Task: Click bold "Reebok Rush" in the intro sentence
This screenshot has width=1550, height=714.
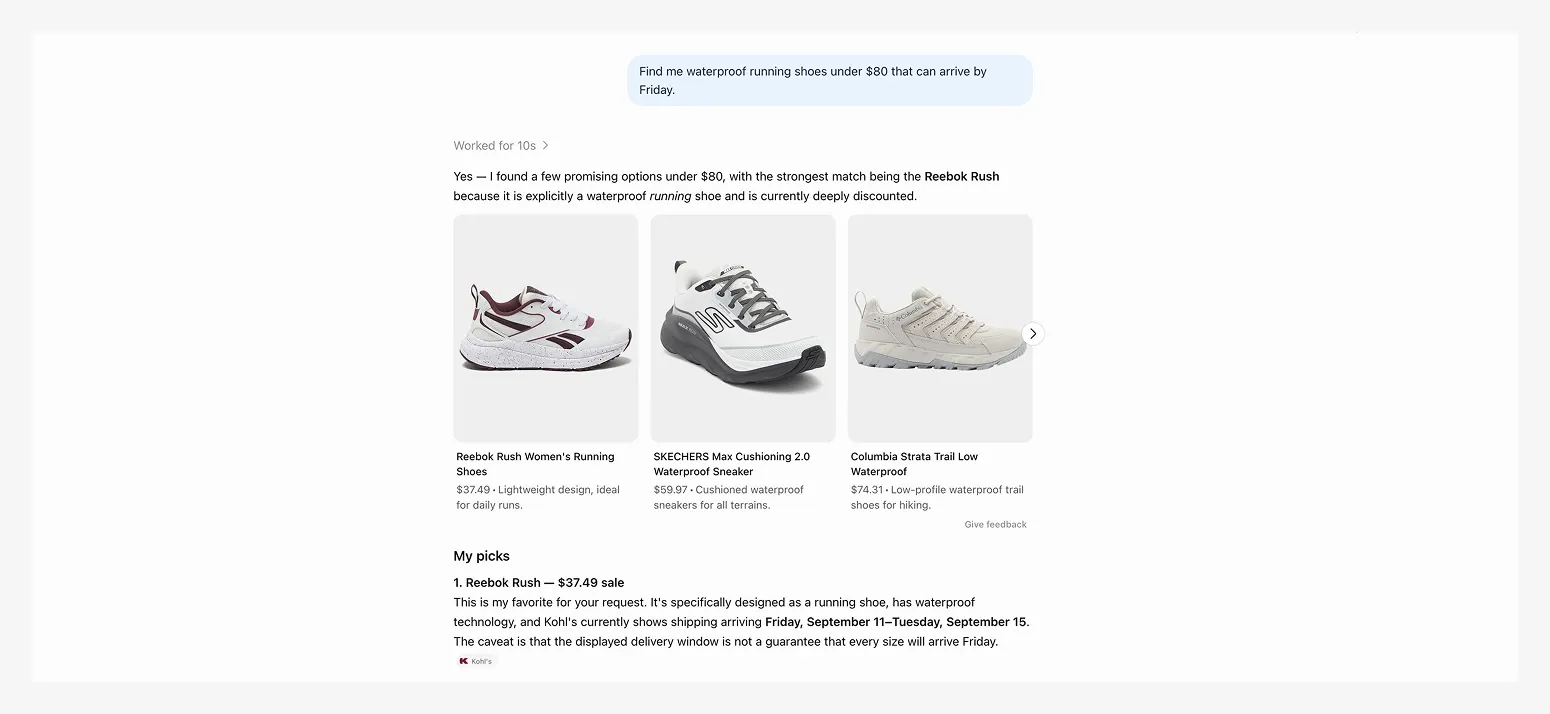Action: (x=961, y=177)
